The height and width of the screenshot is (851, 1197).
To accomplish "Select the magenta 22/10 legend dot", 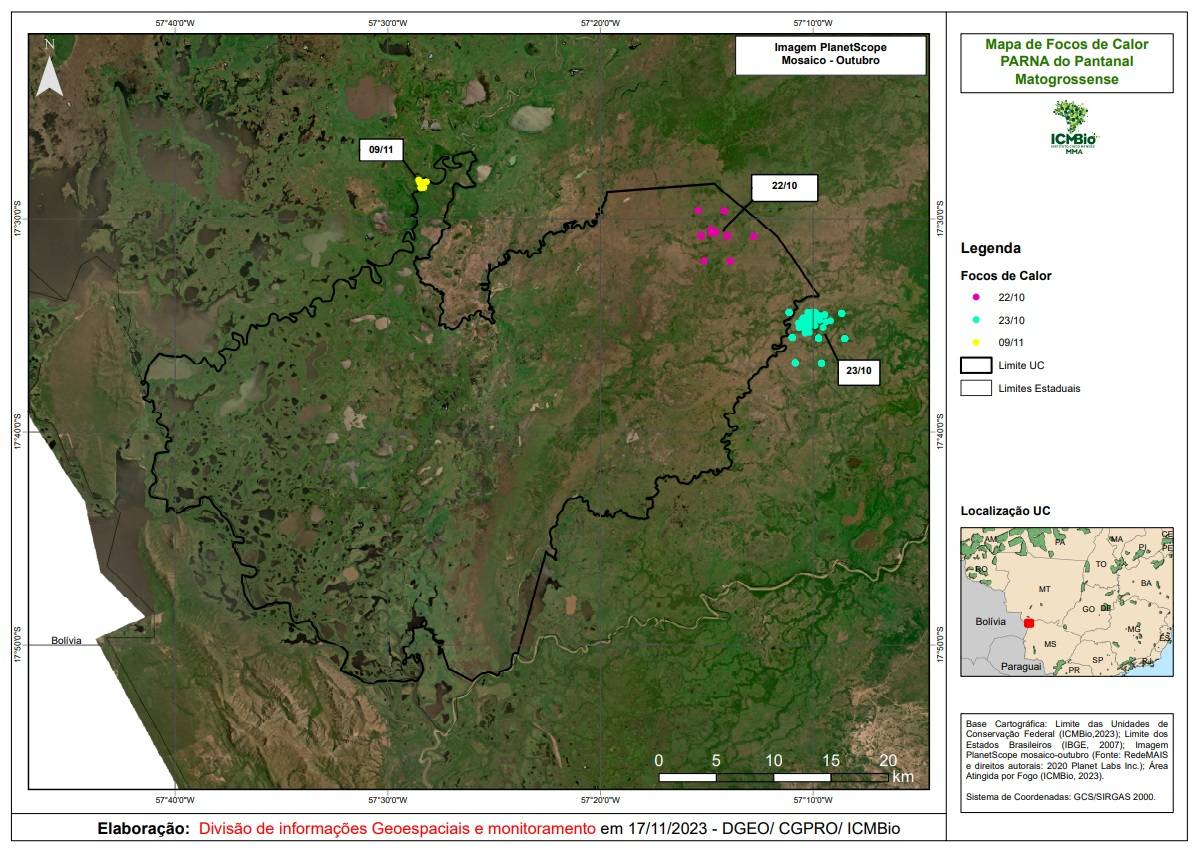I will pos(976,298).
